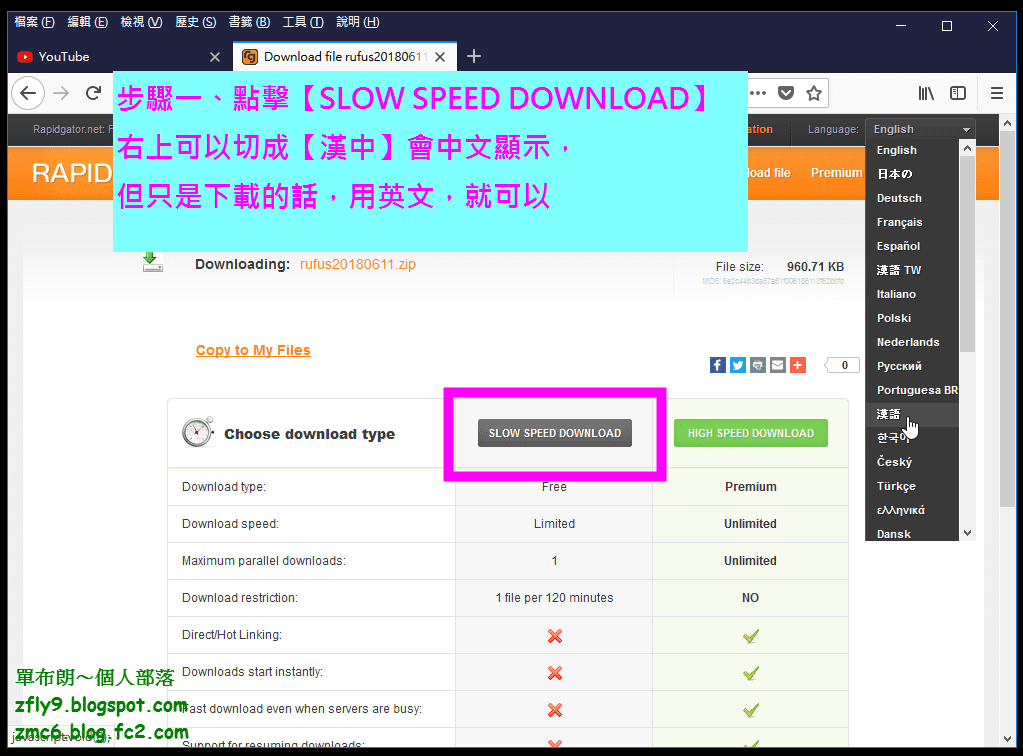Bookmark this page with the star icon

814,93
